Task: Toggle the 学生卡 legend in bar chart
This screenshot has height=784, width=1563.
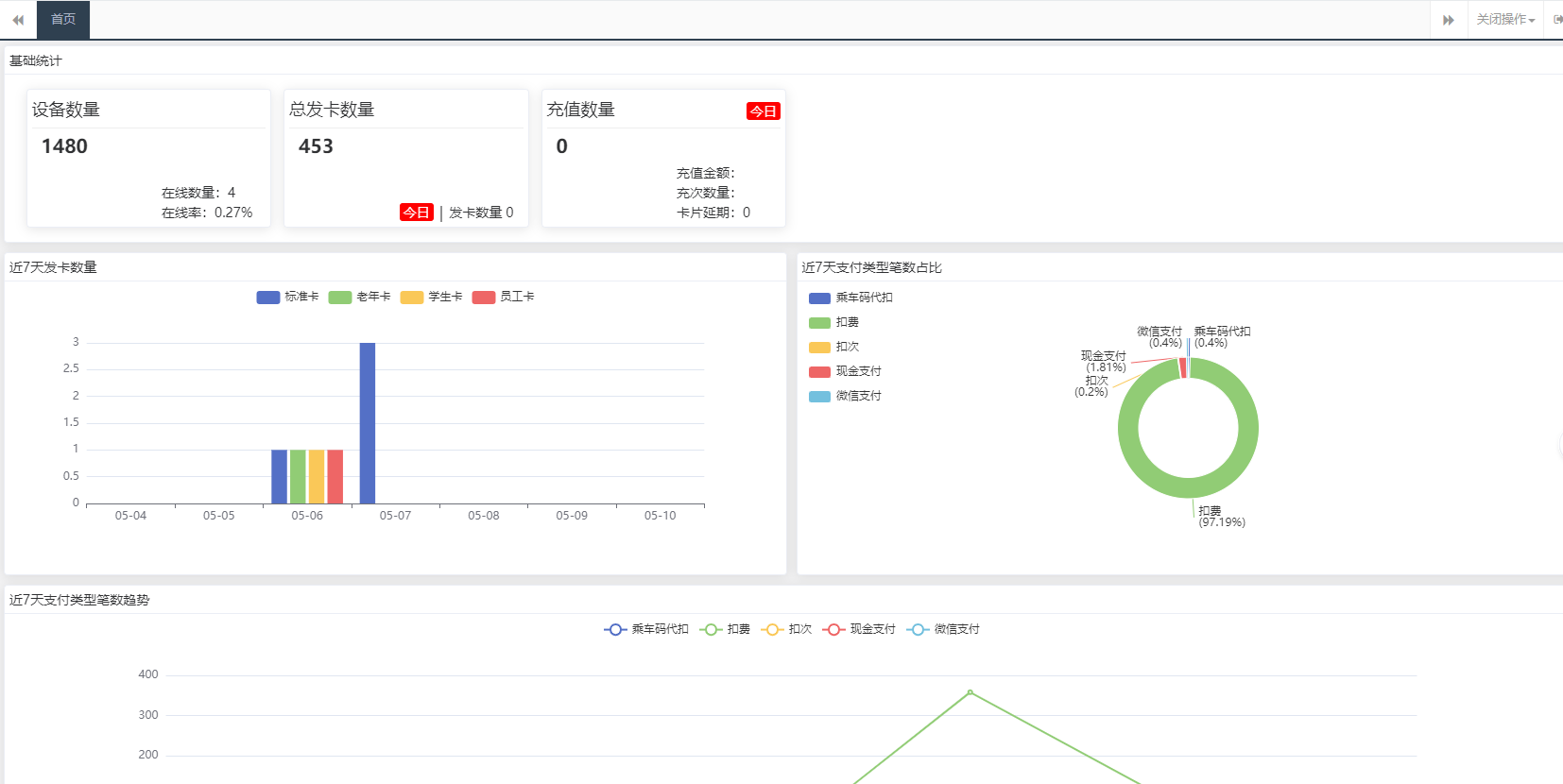Action: point(431,297)
